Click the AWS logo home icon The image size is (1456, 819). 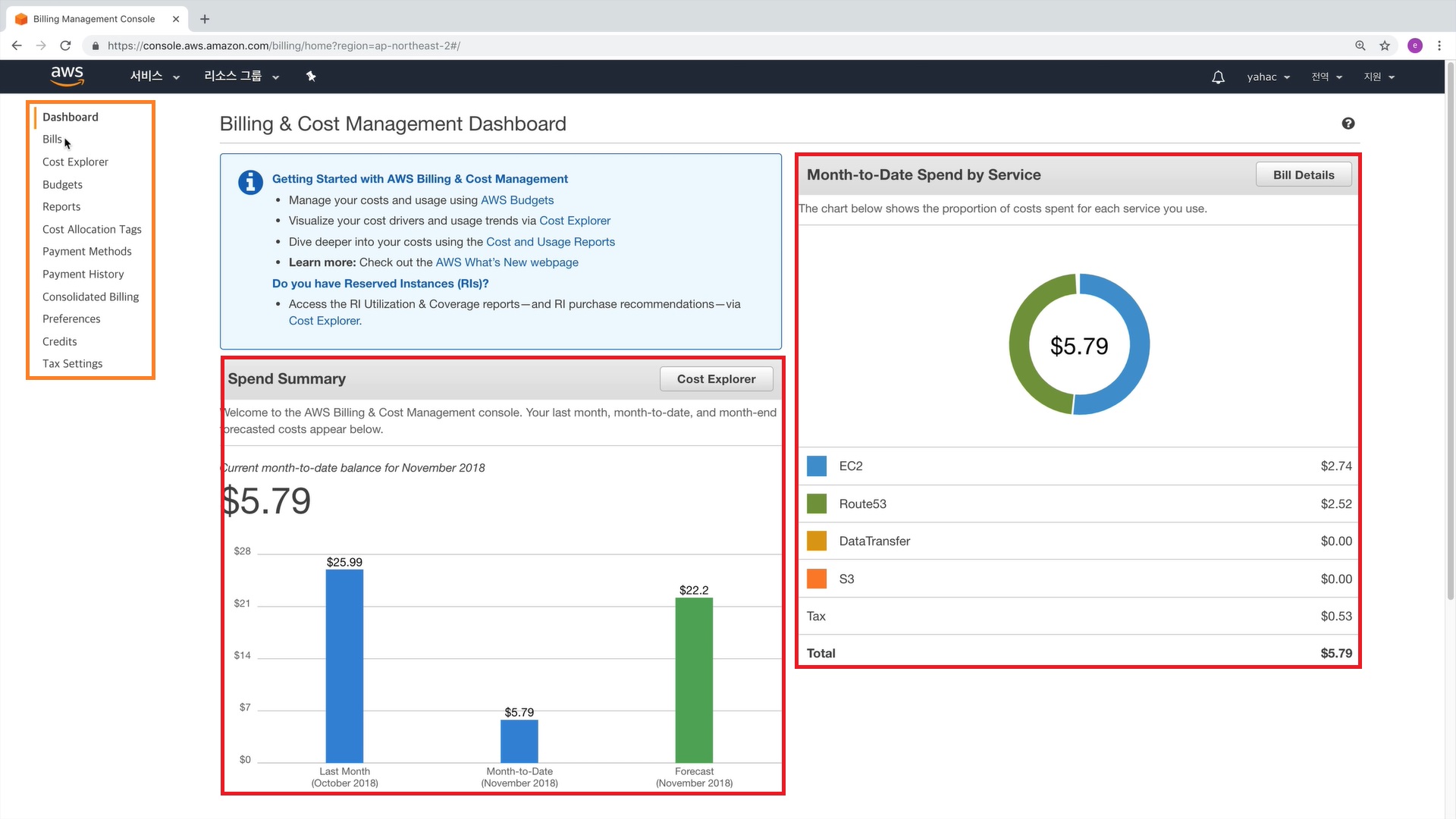[67, 76]
